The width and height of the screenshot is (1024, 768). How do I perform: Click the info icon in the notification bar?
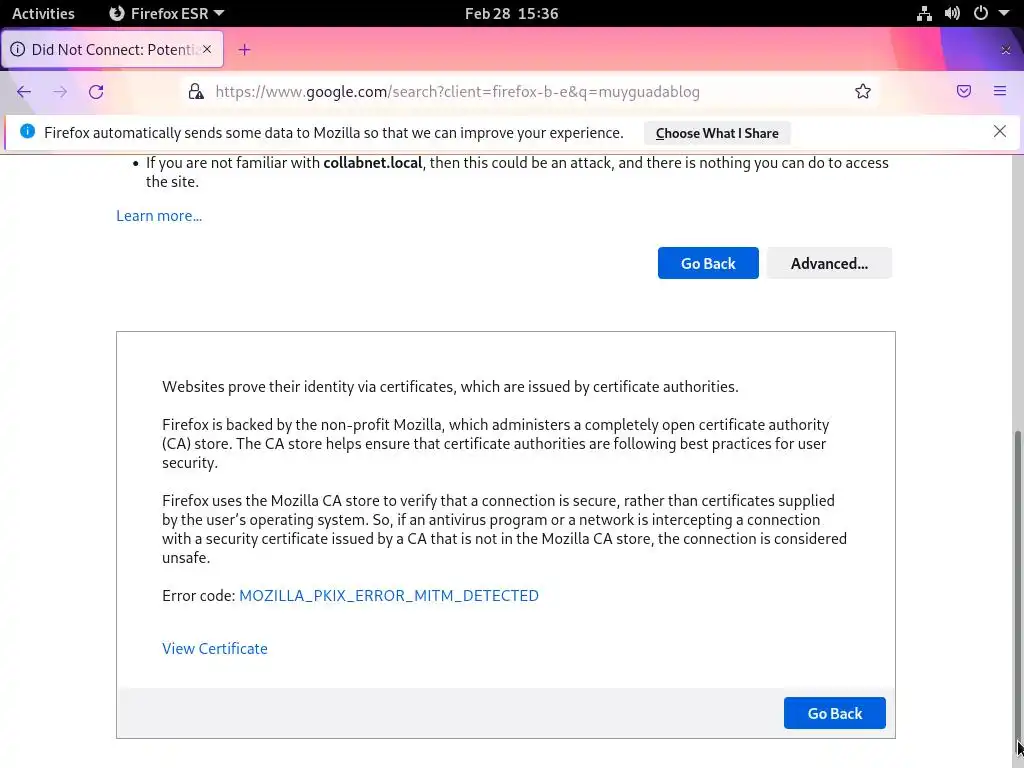click(27, 131)
